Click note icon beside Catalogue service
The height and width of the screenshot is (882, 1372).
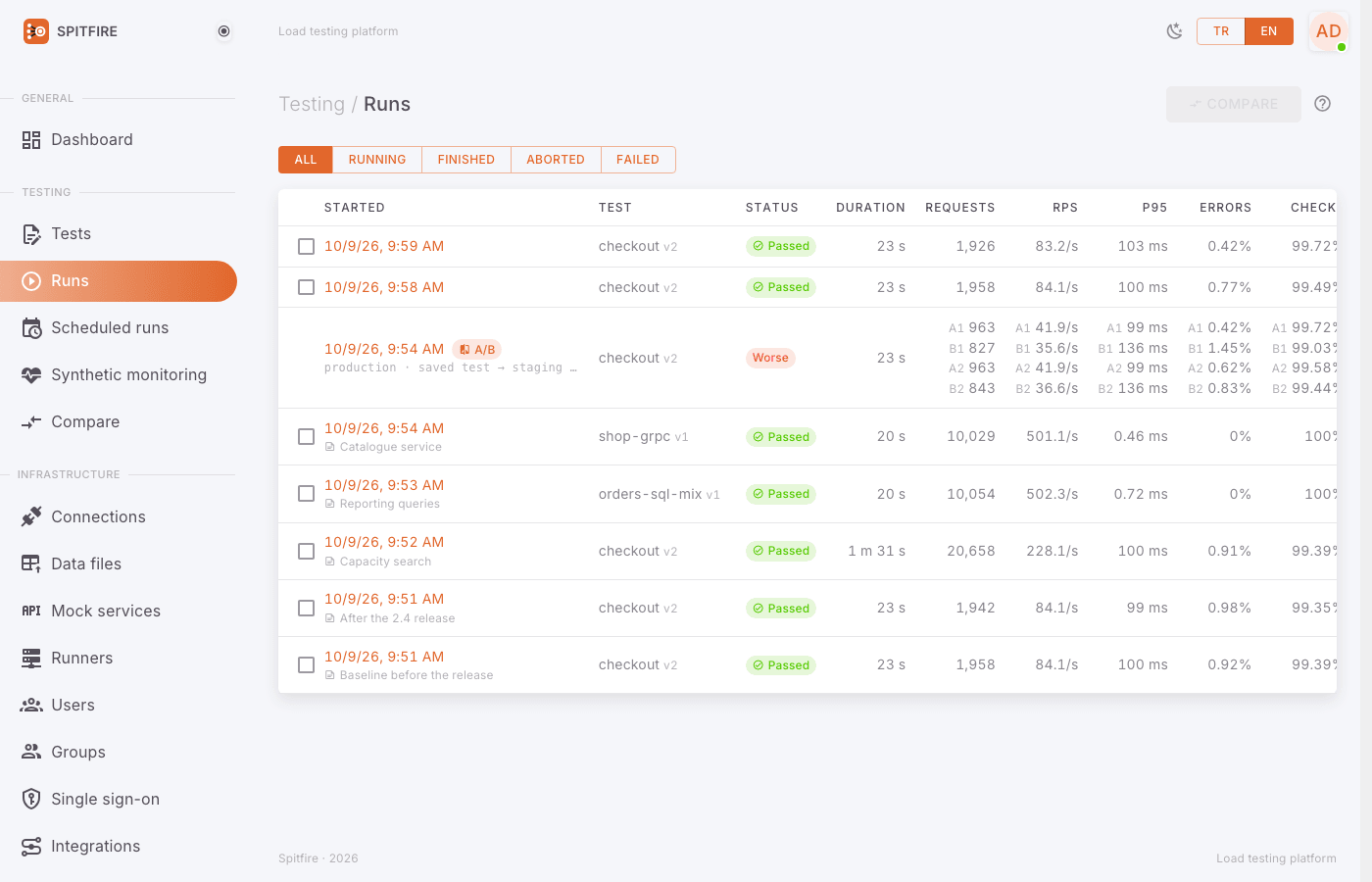[x=330, y=447]
